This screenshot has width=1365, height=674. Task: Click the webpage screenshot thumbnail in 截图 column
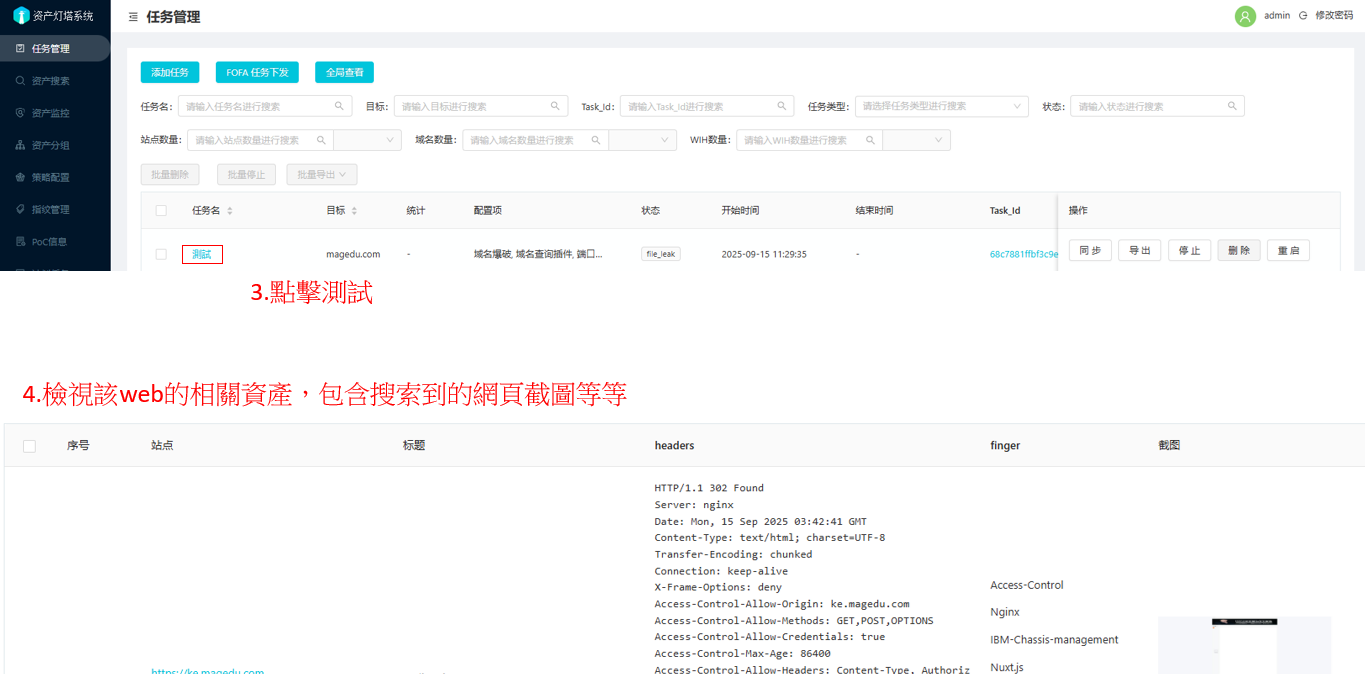tap(1244, 645)
